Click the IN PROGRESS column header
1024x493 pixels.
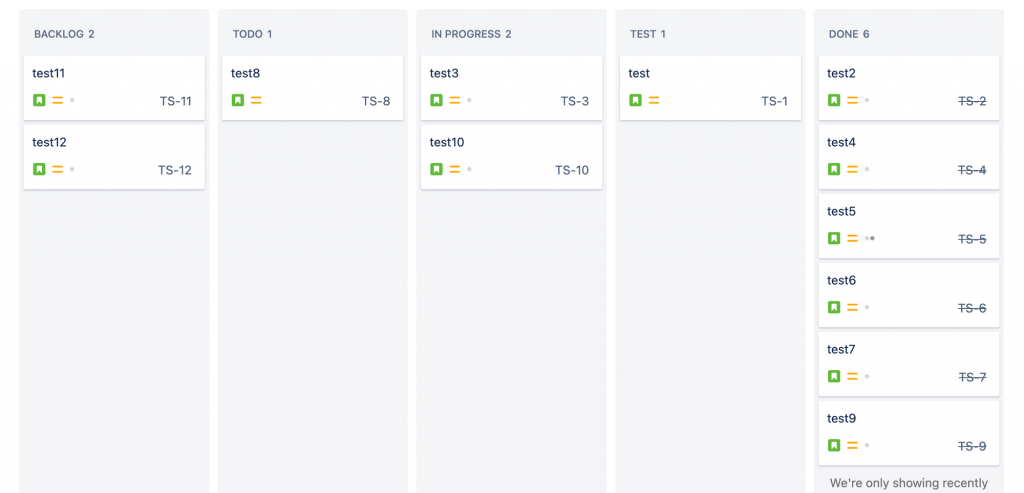tap(471, 34)
